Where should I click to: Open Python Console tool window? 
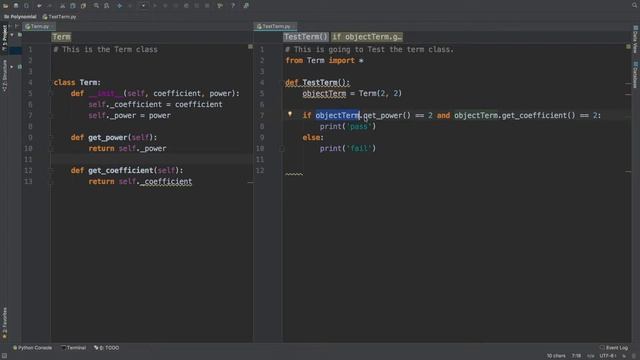pyautogui.click(x=32, y=348)
